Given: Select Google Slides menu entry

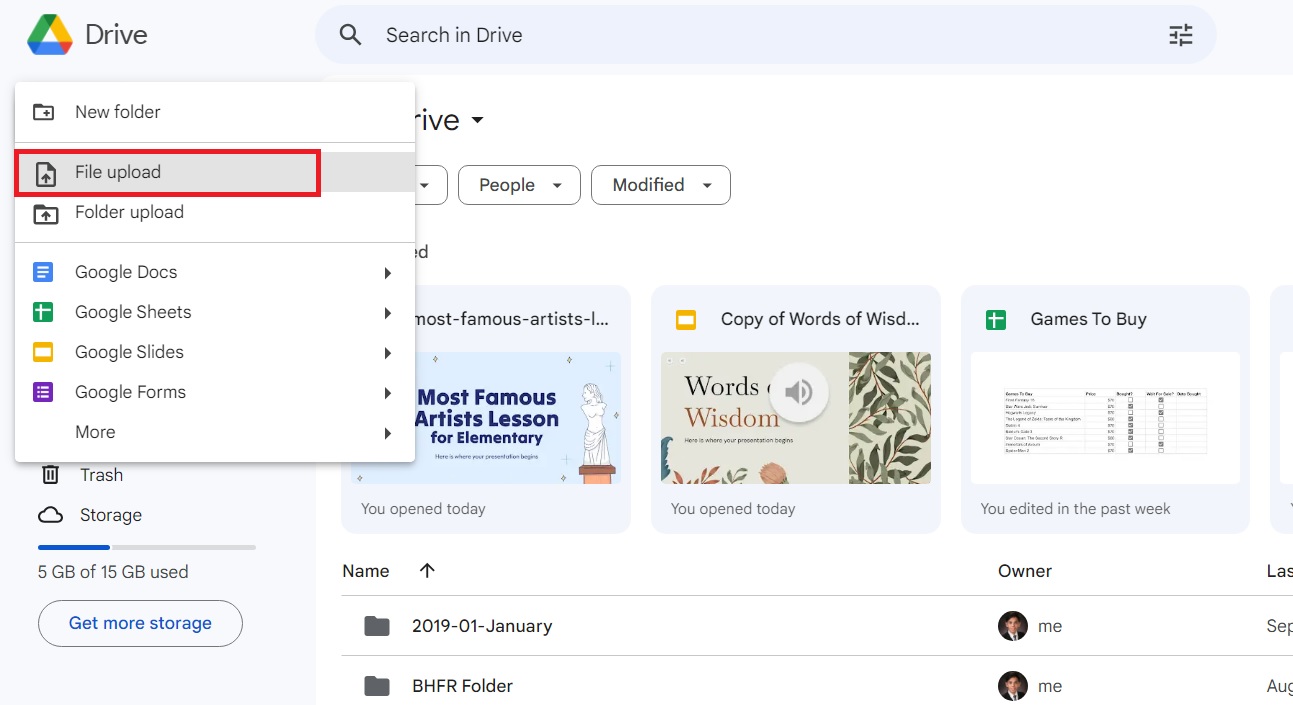Looking at the screenshot, I should point(215,352).
